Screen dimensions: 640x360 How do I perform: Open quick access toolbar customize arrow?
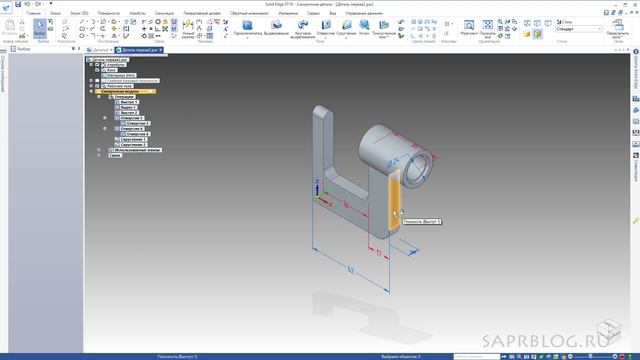[x=51, y=4]
